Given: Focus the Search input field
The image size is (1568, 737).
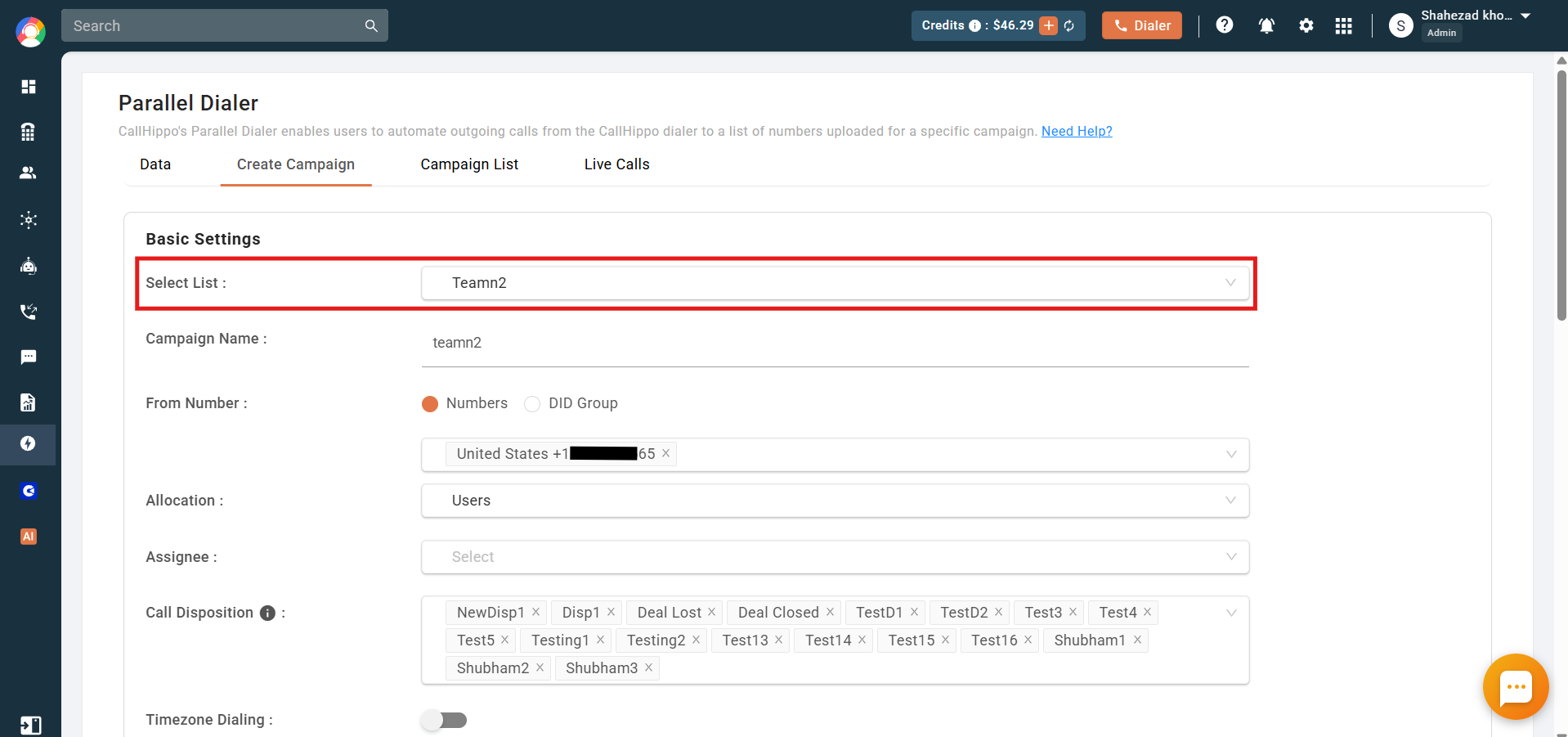Looking at the screenshot, I should point(225,26).
